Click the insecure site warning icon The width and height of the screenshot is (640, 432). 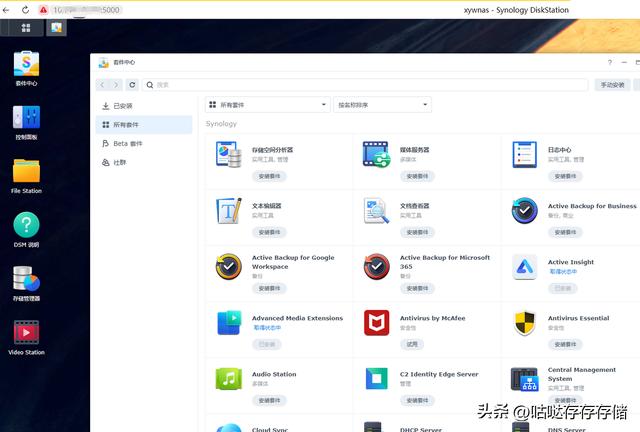pyautogui.click(x=43, y=10)
